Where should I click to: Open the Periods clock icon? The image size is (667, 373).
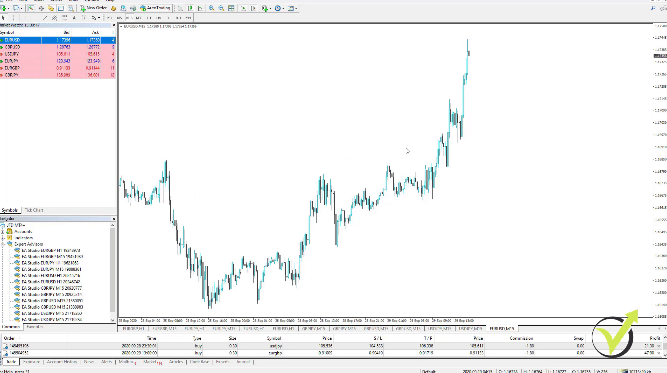tap(278, 8)
